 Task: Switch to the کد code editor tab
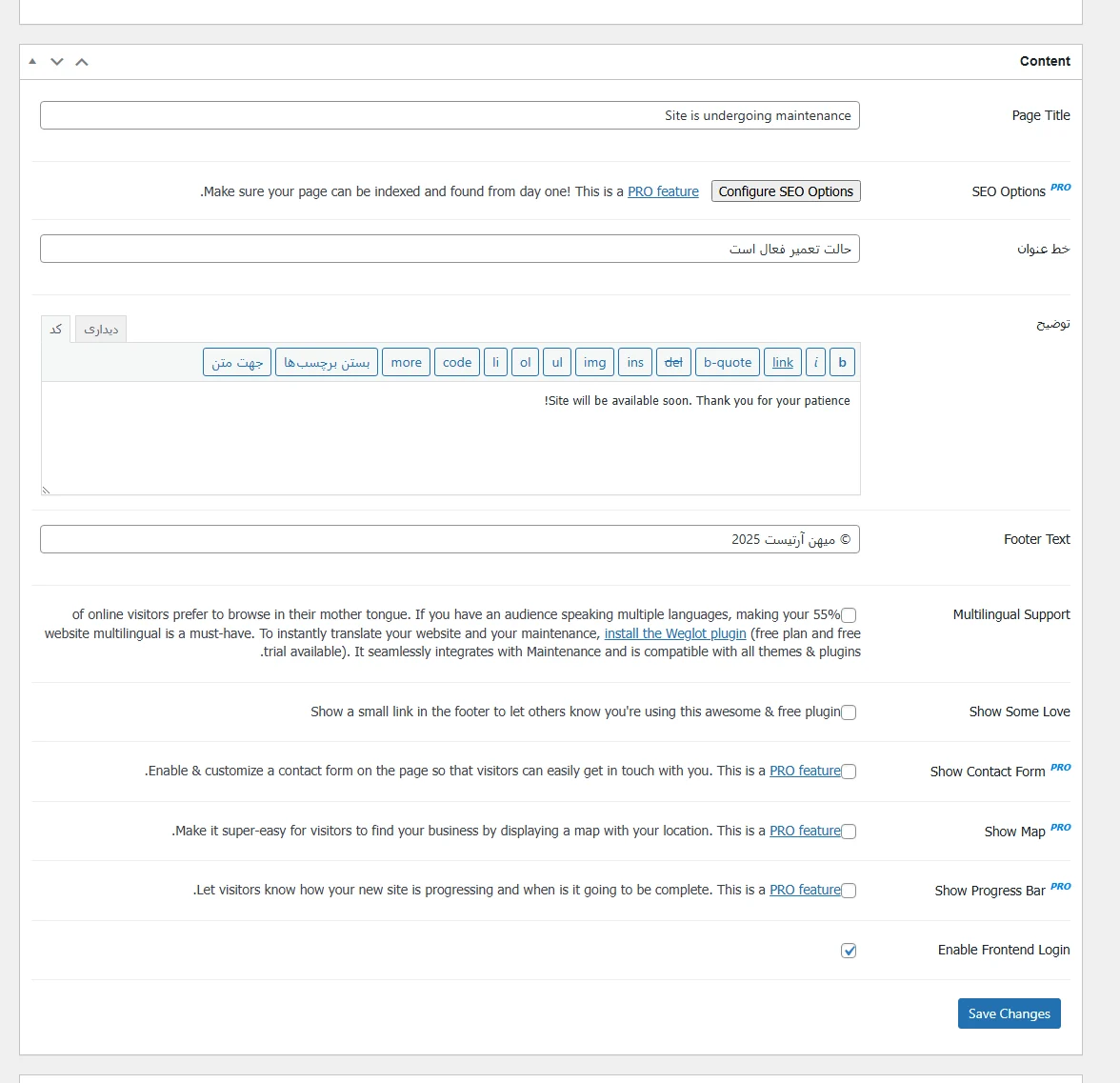pos(56,330)
